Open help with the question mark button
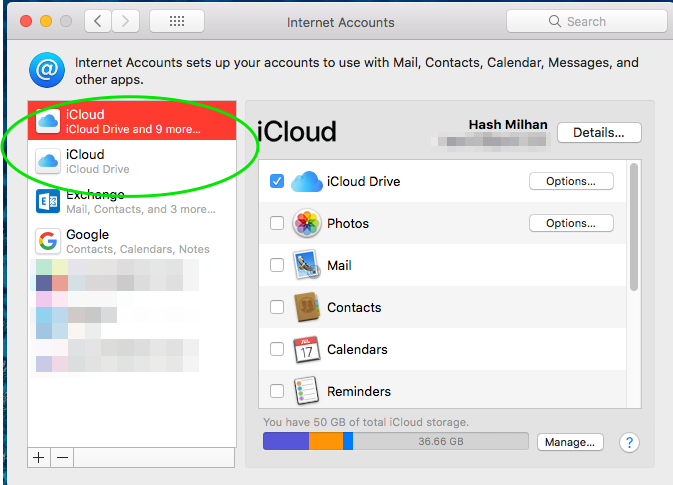 pyautogui.click(x=629, y=442)
